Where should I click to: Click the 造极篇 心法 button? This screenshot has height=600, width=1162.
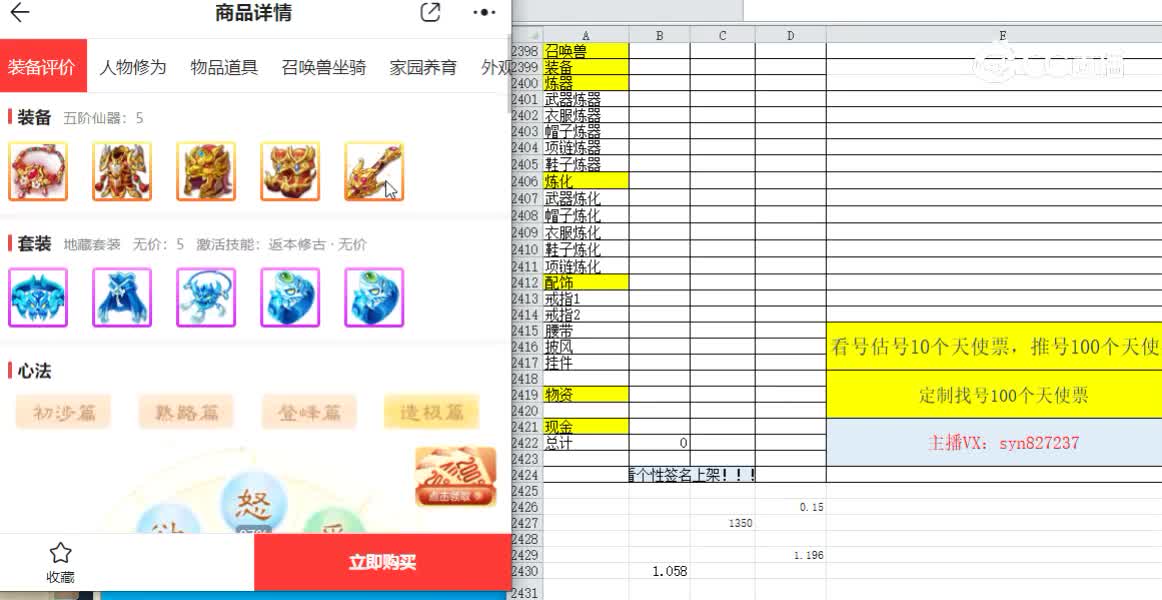pyautogui.click(x=430, y=412)
